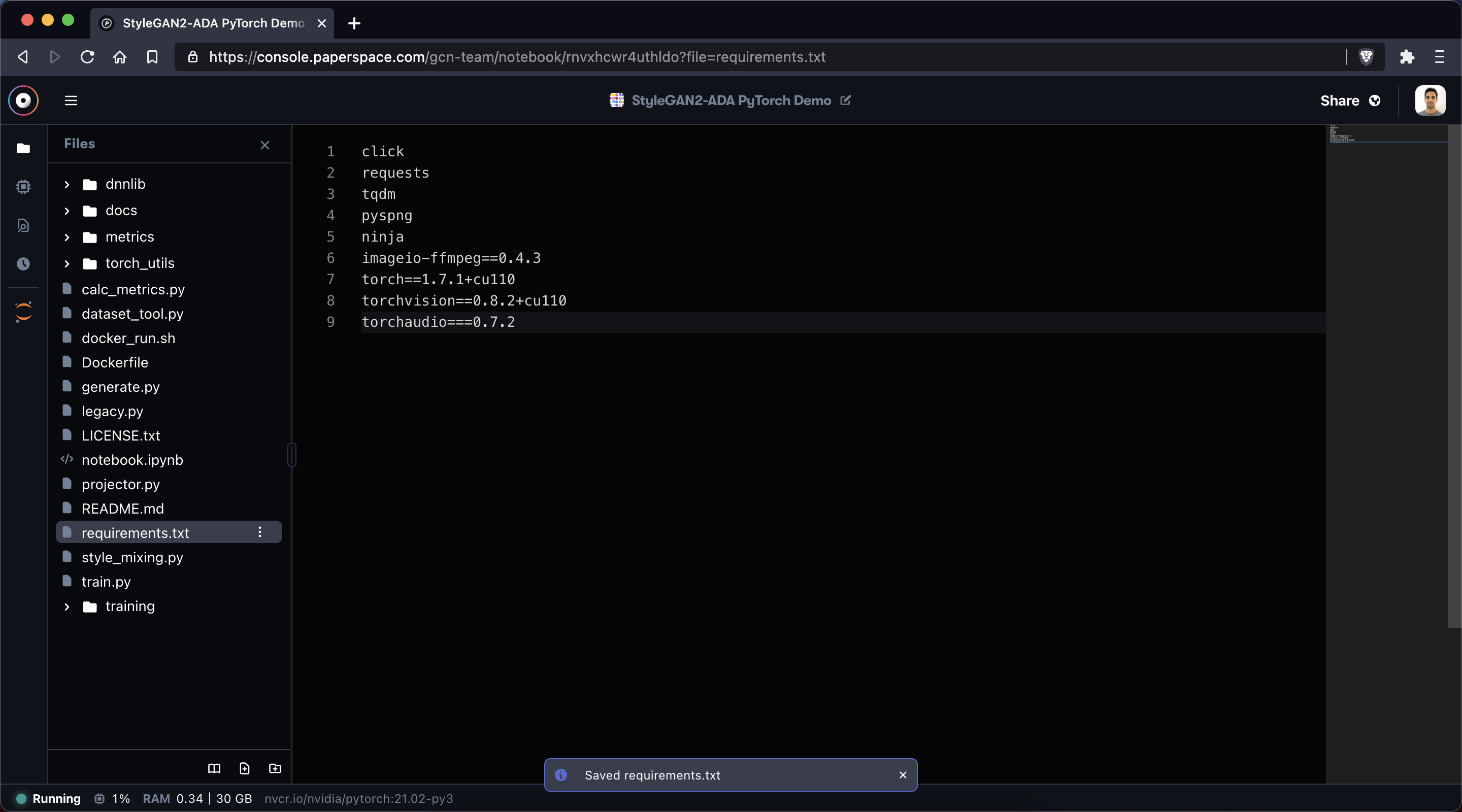This screenshot has width=1462, height=812.
Task: Create a new file using the bottom toolbar icon
Action: tap(245, 769)
